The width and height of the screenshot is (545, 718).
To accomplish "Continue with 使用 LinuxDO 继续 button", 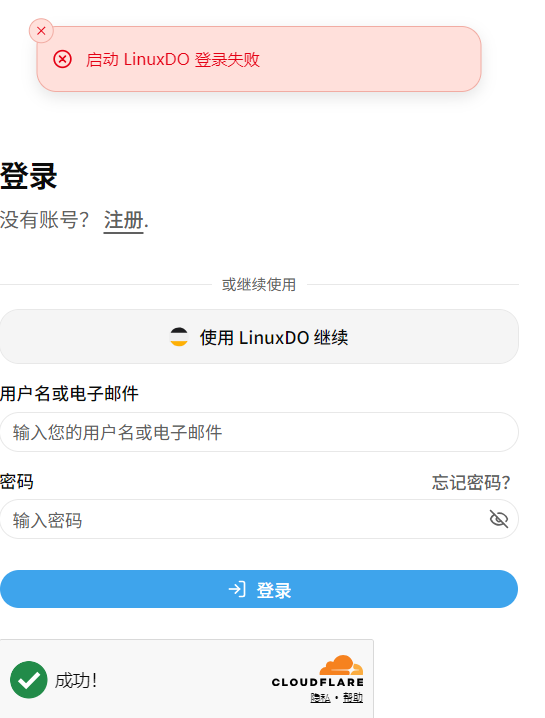I will click(259, 337).
